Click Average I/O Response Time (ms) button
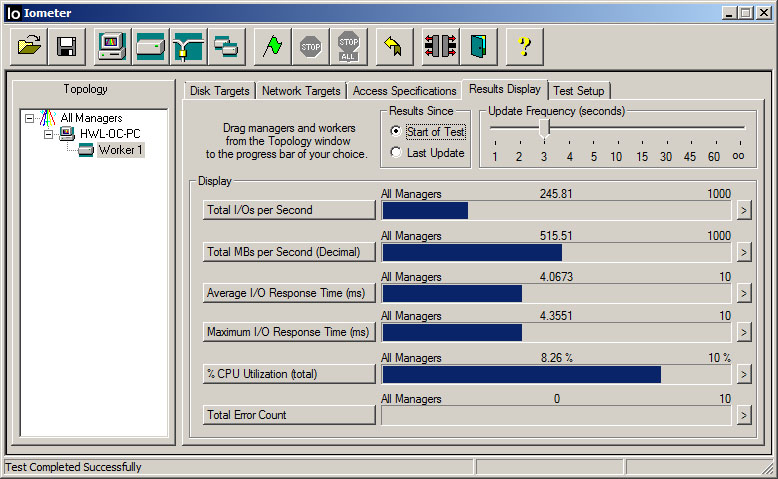The width and height of the screenshot is (778, 479). [289, 293]
